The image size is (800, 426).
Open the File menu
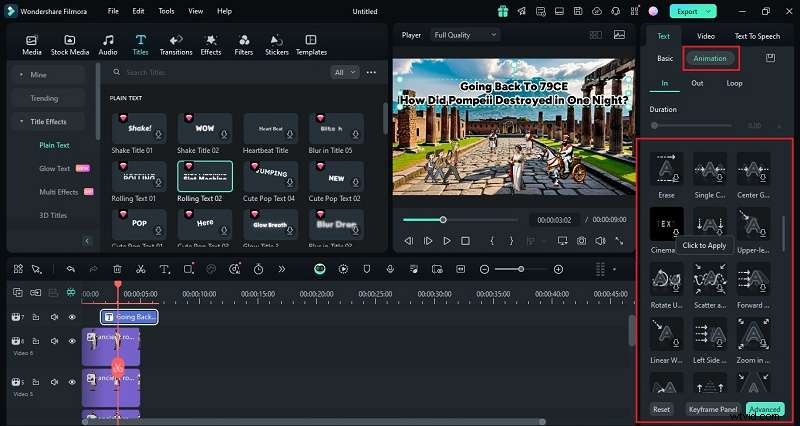[x=113, y=11]
